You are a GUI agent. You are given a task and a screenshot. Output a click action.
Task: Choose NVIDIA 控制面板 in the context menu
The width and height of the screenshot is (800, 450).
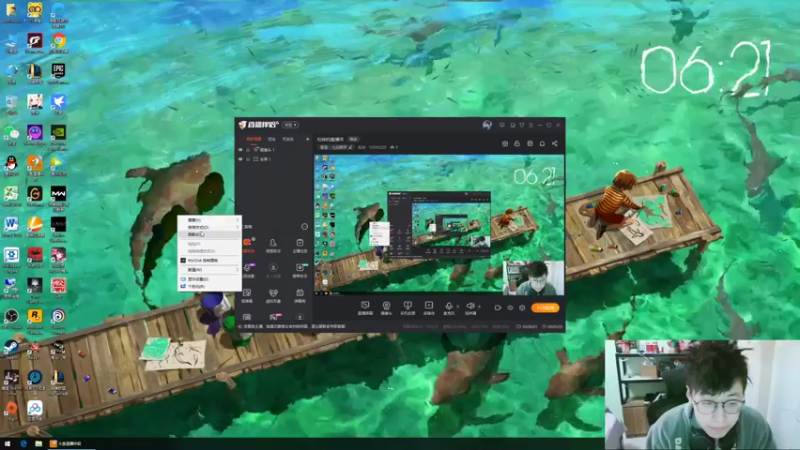click(x=209, y=260)
